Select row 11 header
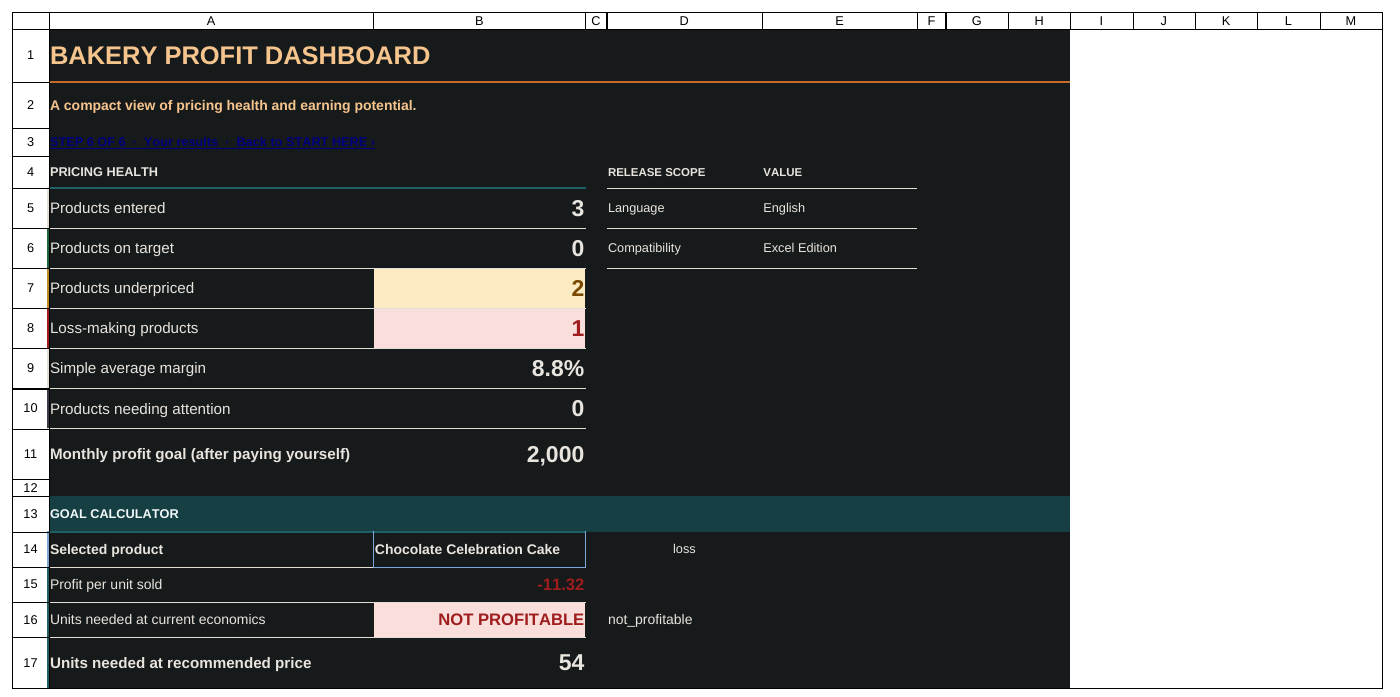Screen dimensions: 1400x697 pyautogui.click(x=30, y=454)
